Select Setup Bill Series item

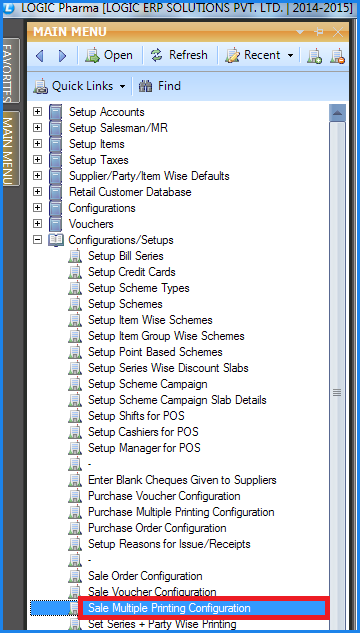tap(126, 256)
